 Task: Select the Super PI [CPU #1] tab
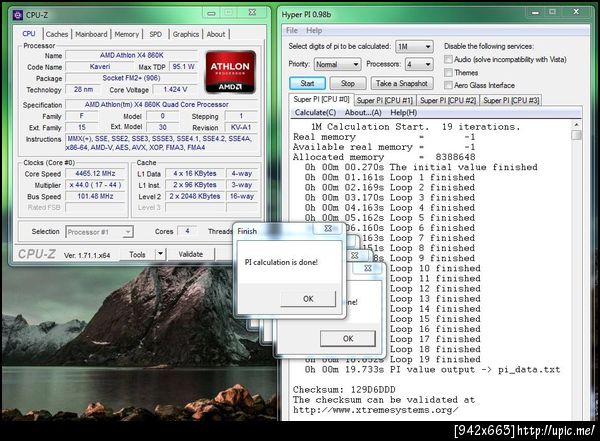tap(385, 100)
